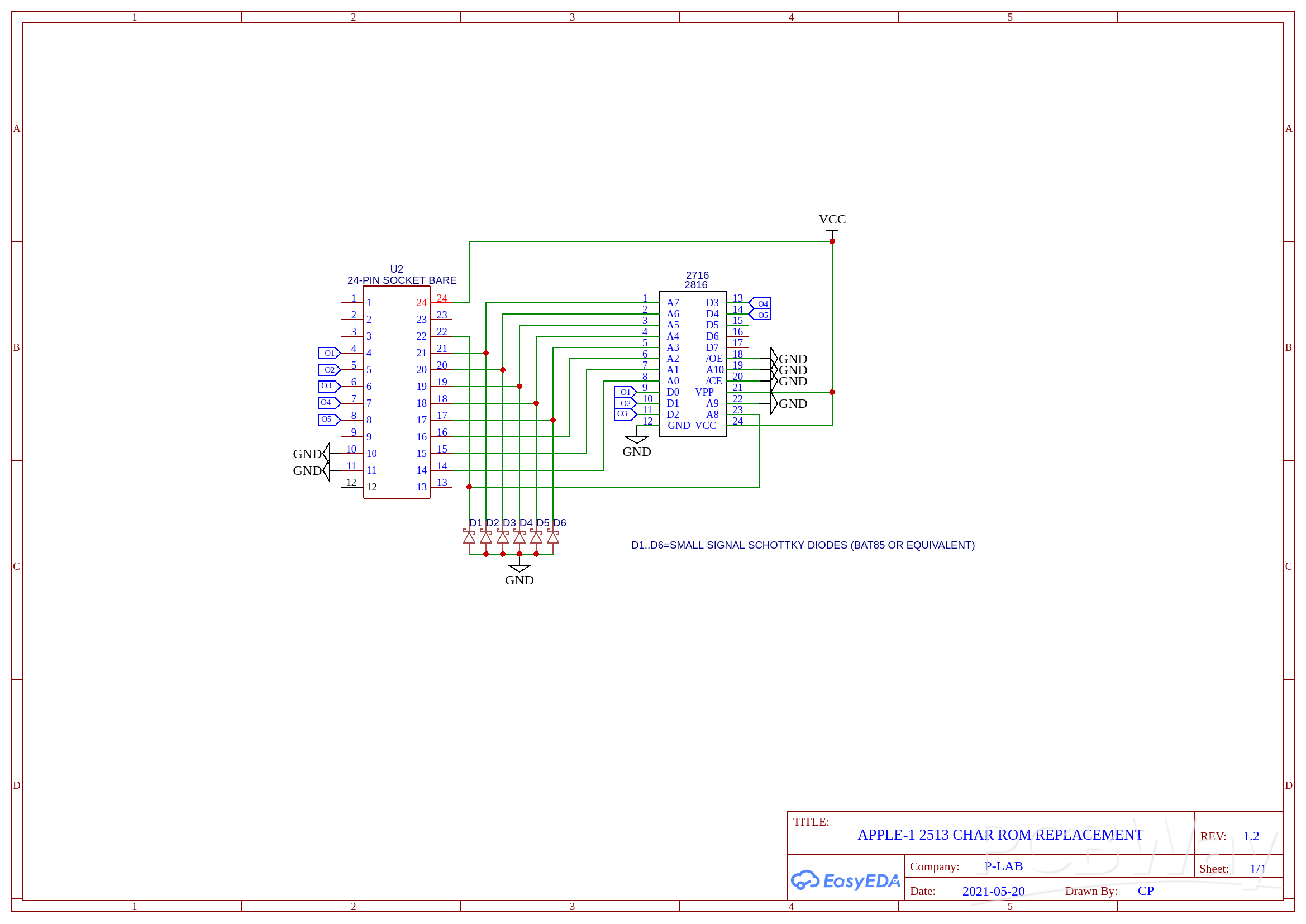Screen dimensions: 1306x924
Task: Select red pin 24 number inside U2
Action: click(x=421, y=303)
